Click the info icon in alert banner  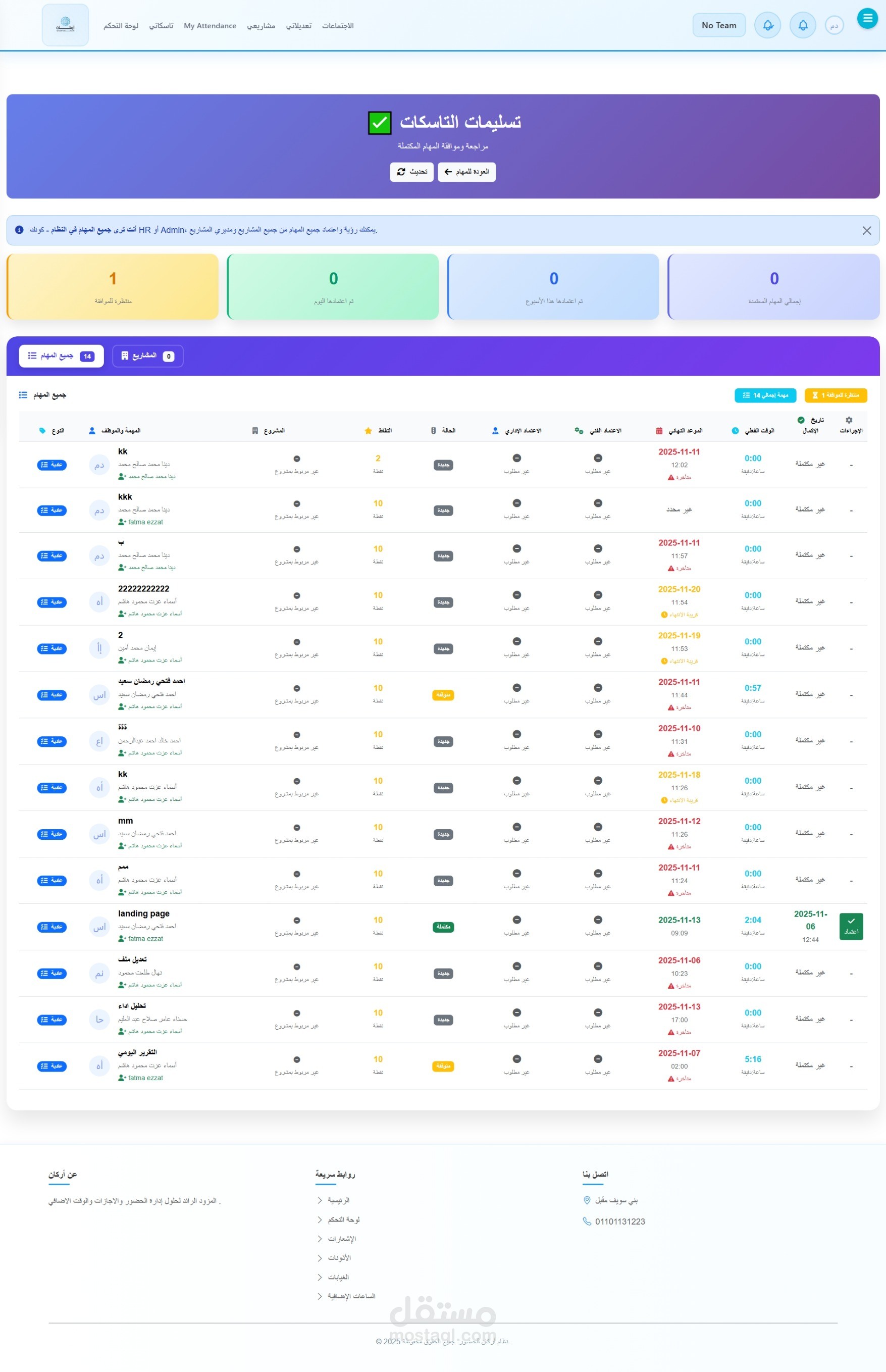tap(19, 230)
